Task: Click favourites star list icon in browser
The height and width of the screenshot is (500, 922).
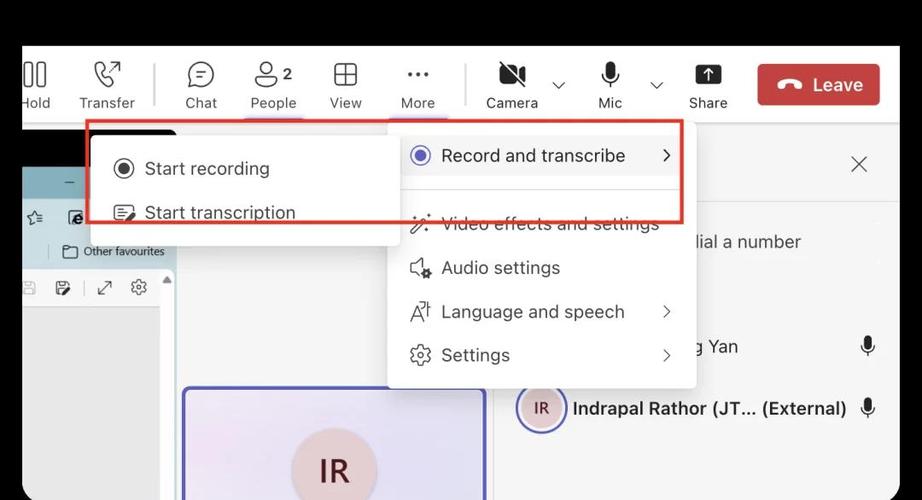Action: point(35,218)
